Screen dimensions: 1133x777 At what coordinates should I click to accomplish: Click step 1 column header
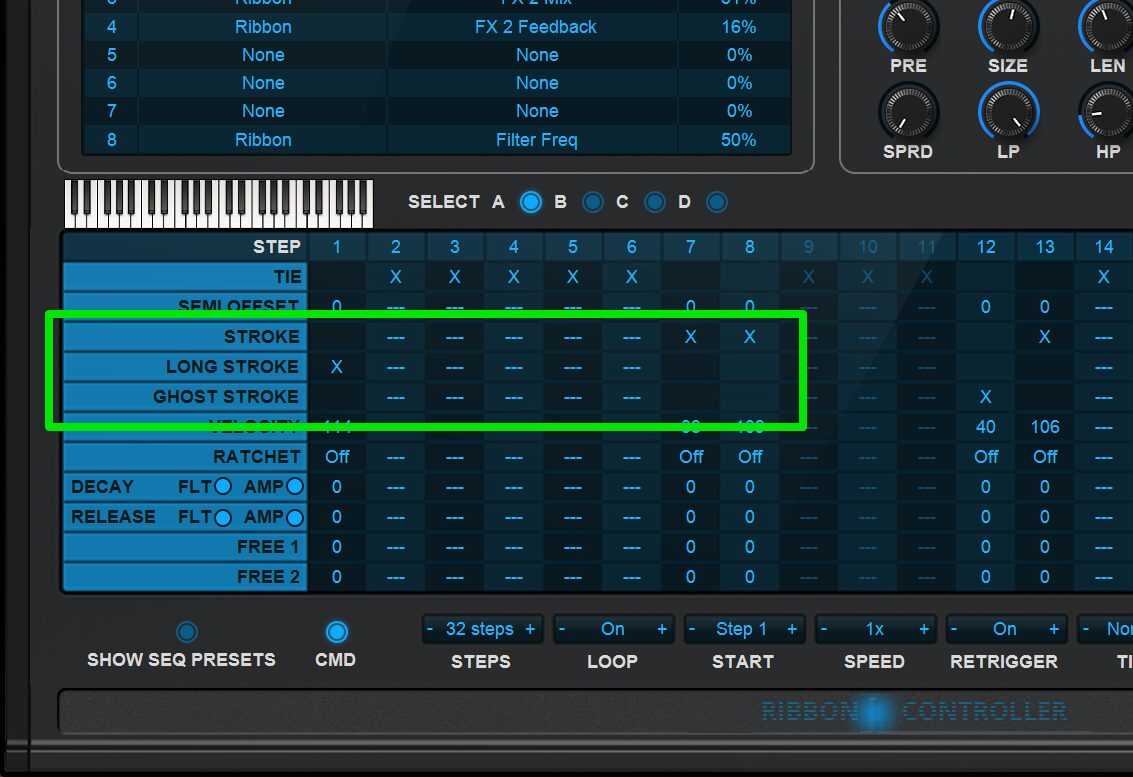point(337,247)
